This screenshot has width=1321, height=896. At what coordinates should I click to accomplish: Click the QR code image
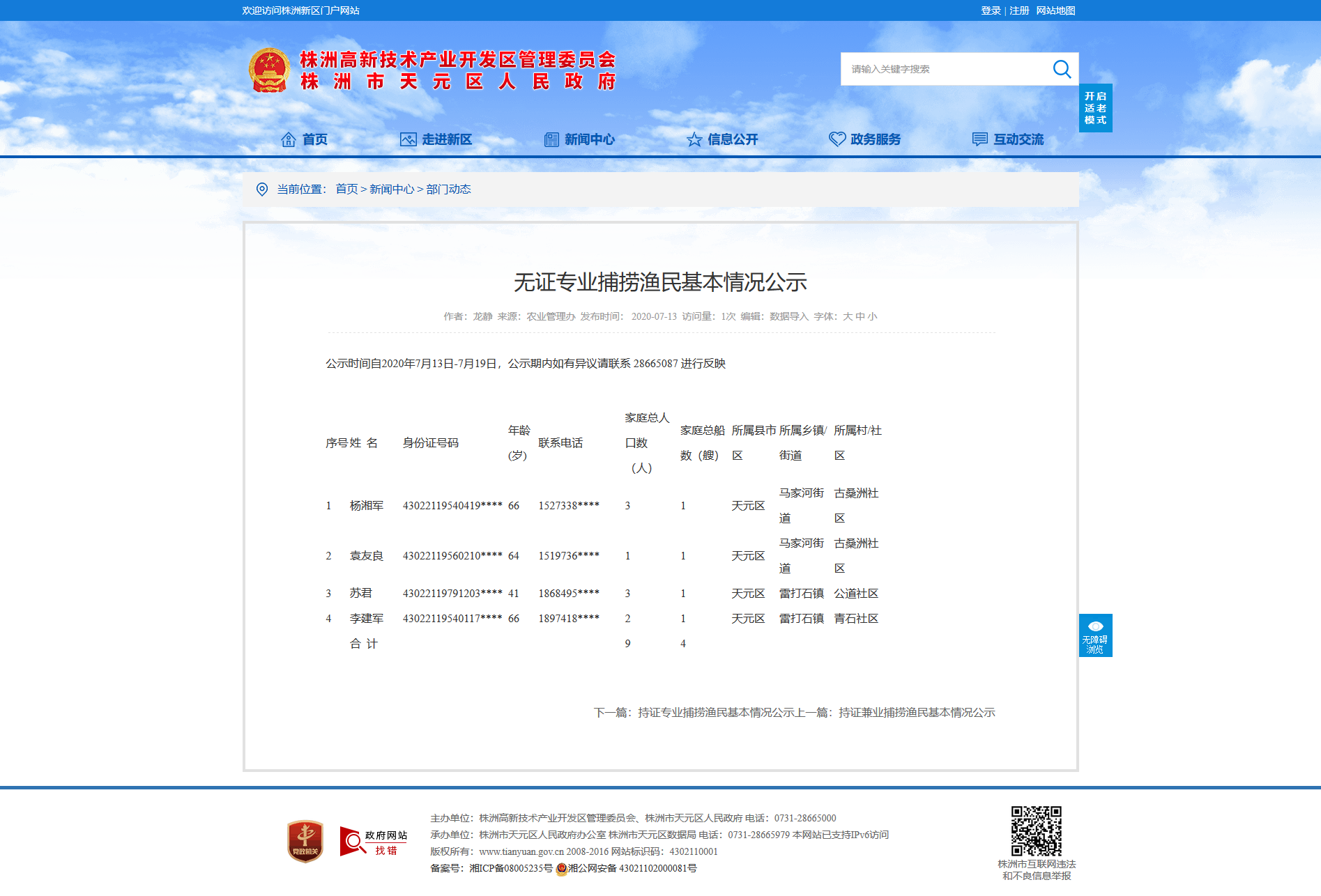click(1037, 831)
